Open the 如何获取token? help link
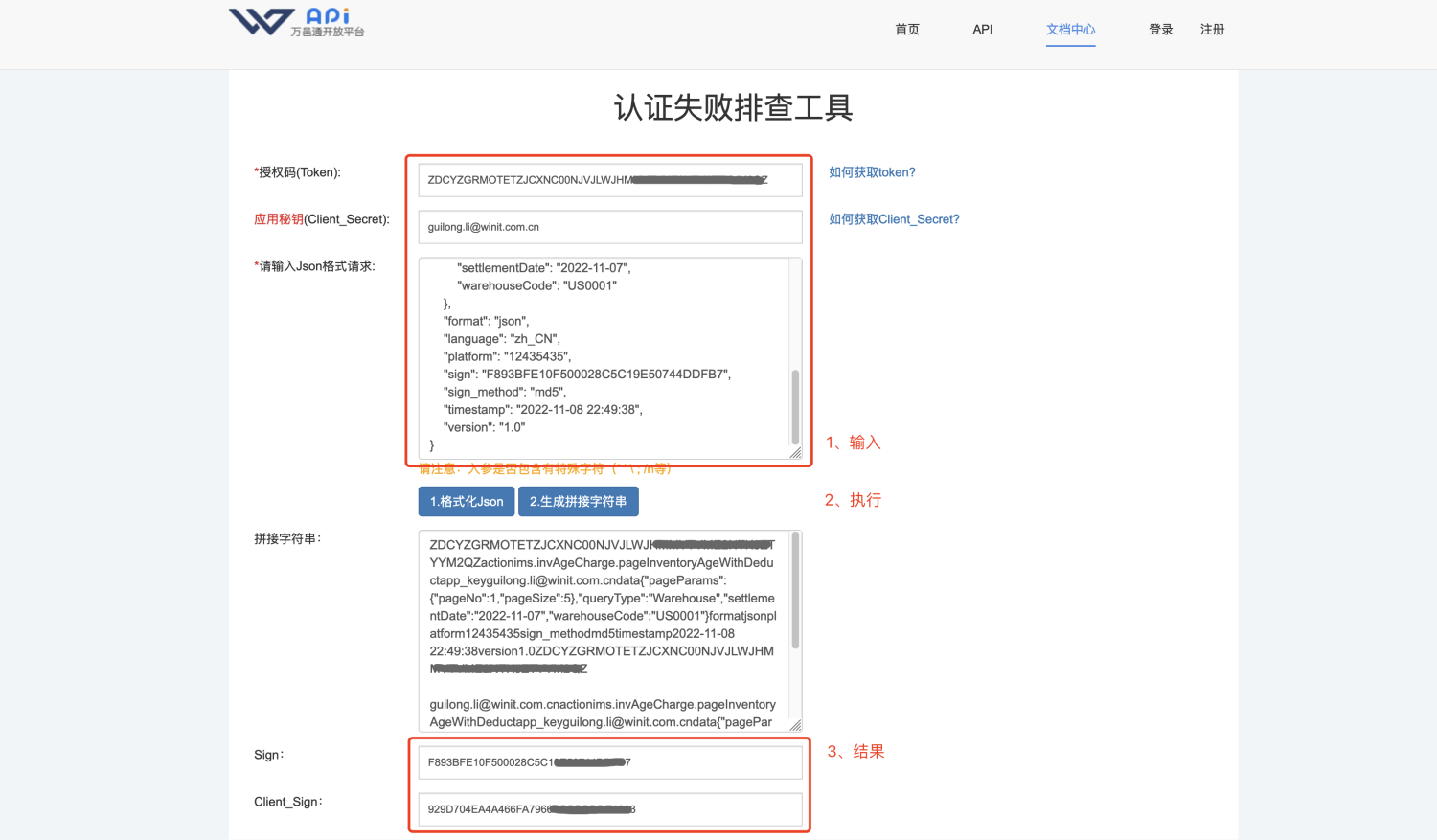The width and height of the screenshot is (1437, 840). click(872, 172)
